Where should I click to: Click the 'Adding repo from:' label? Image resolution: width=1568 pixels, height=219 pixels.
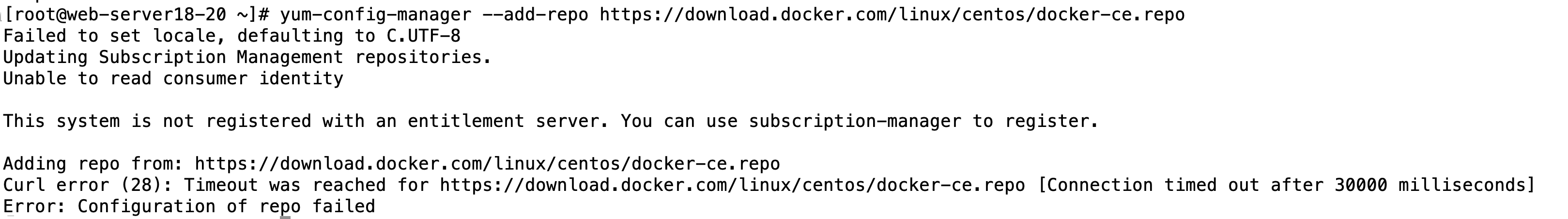pyautogui.click(x=93, y=163)
